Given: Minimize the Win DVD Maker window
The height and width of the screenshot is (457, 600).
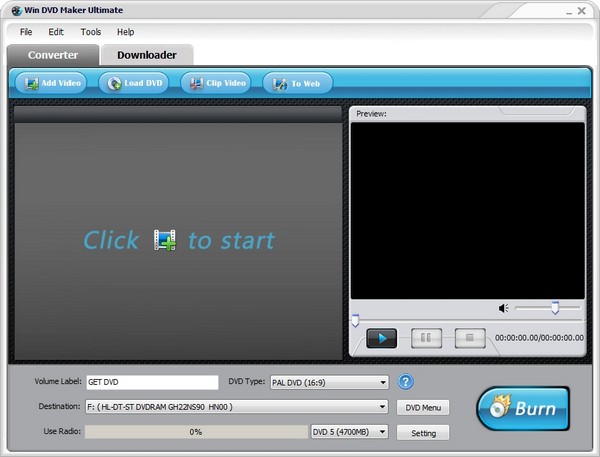Looking at the screenshot, I should click(569, 11).
